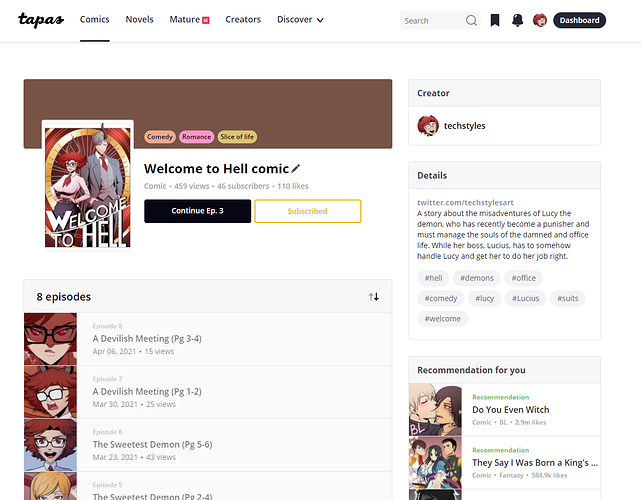Click the #demons hashtag
This screenshot has height=500, width=642.
pyautogui.click(x=476, y=278)
